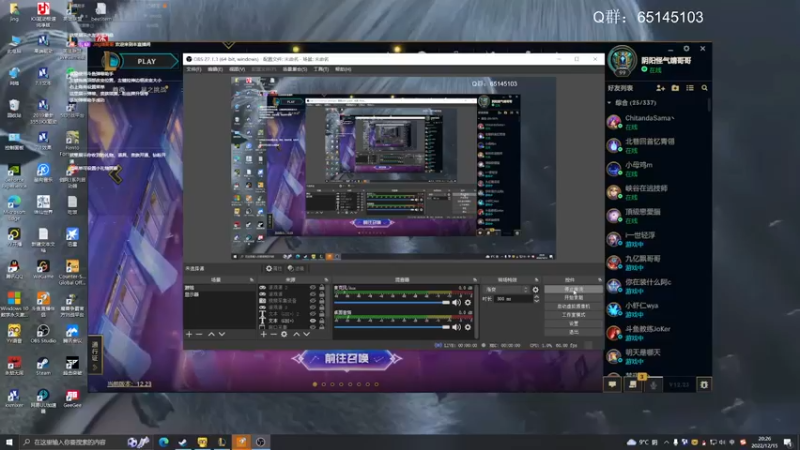Select friend ChitandaSama in the friends list
The height and width of the screenshot is (450, 800).
point(658,122)
